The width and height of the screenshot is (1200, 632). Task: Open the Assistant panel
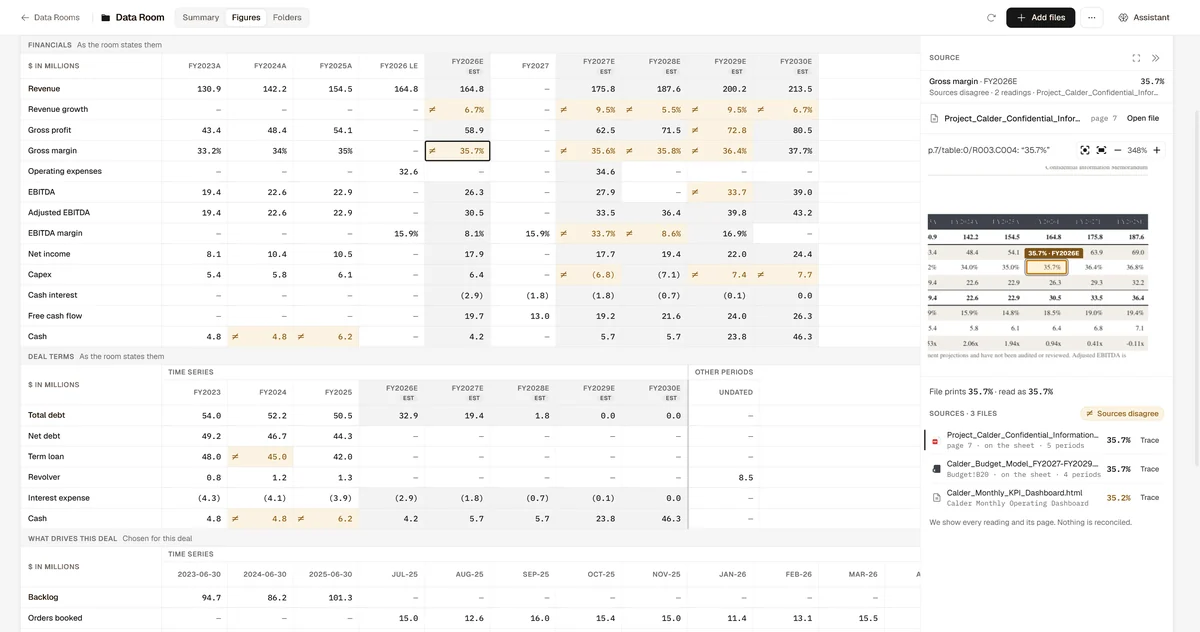1144,18
